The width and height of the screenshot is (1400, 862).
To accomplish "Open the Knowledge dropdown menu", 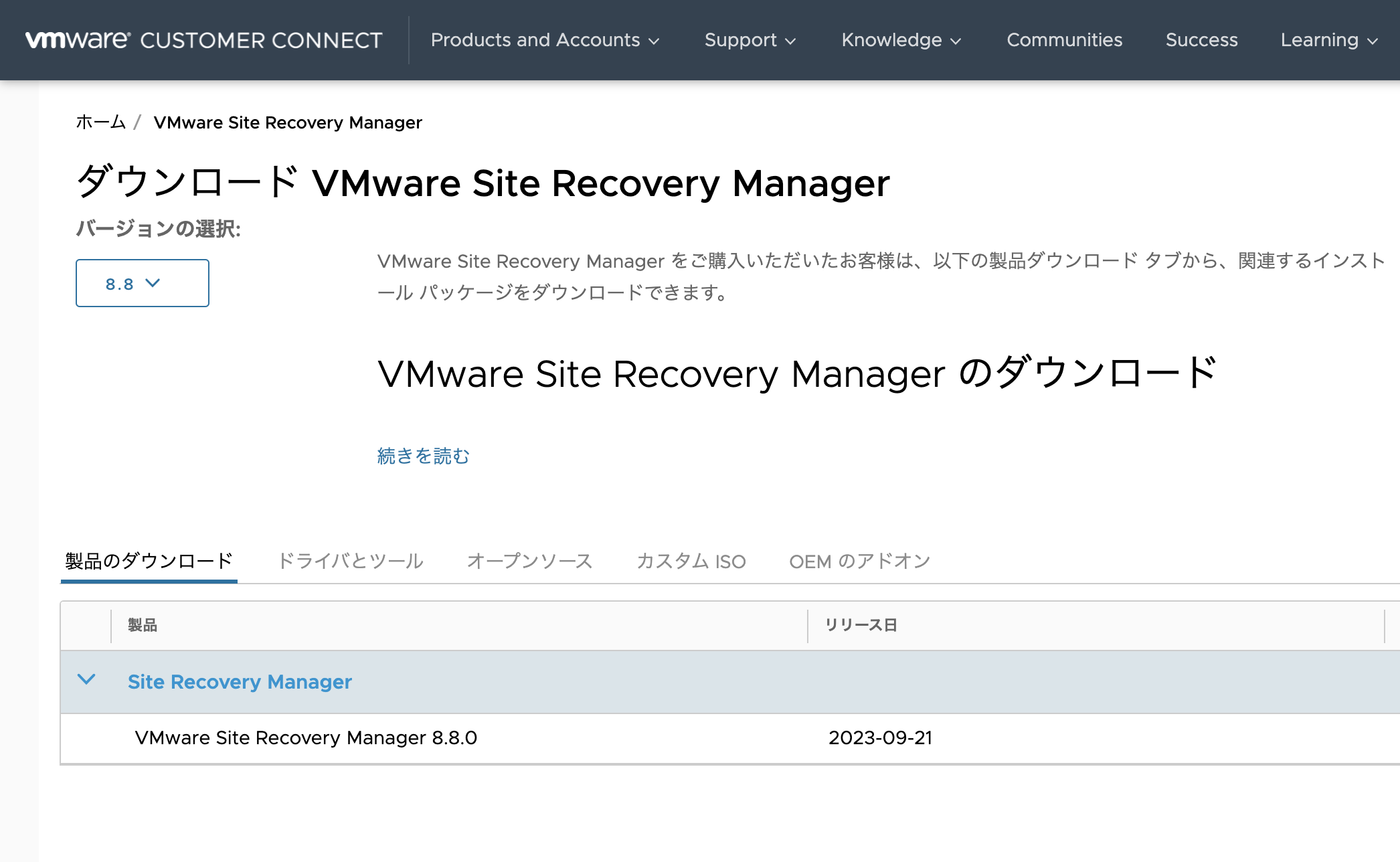I will 901,40.
